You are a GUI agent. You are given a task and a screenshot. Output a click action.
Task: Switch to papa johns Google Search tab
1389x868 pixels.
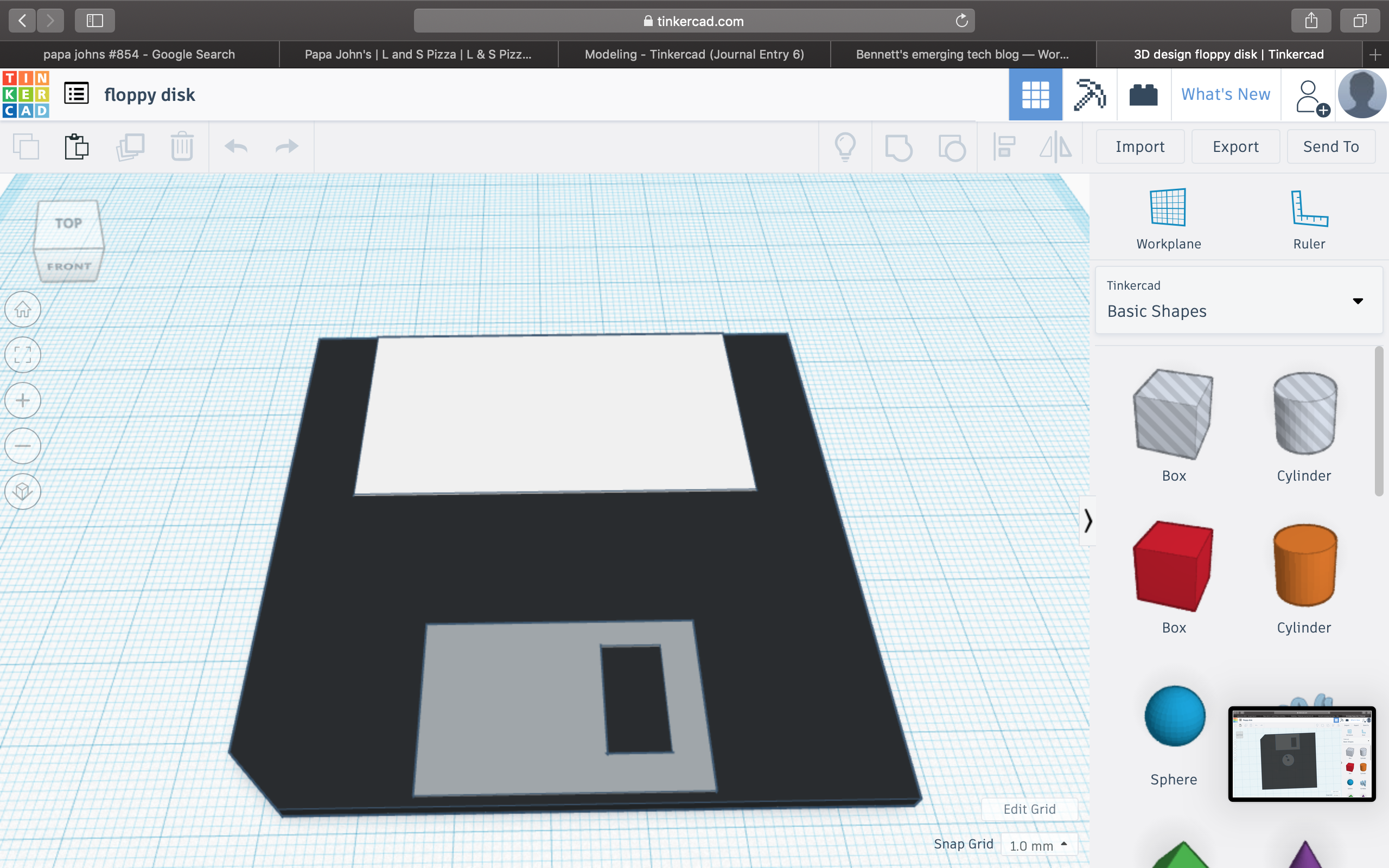click(139, 55)
